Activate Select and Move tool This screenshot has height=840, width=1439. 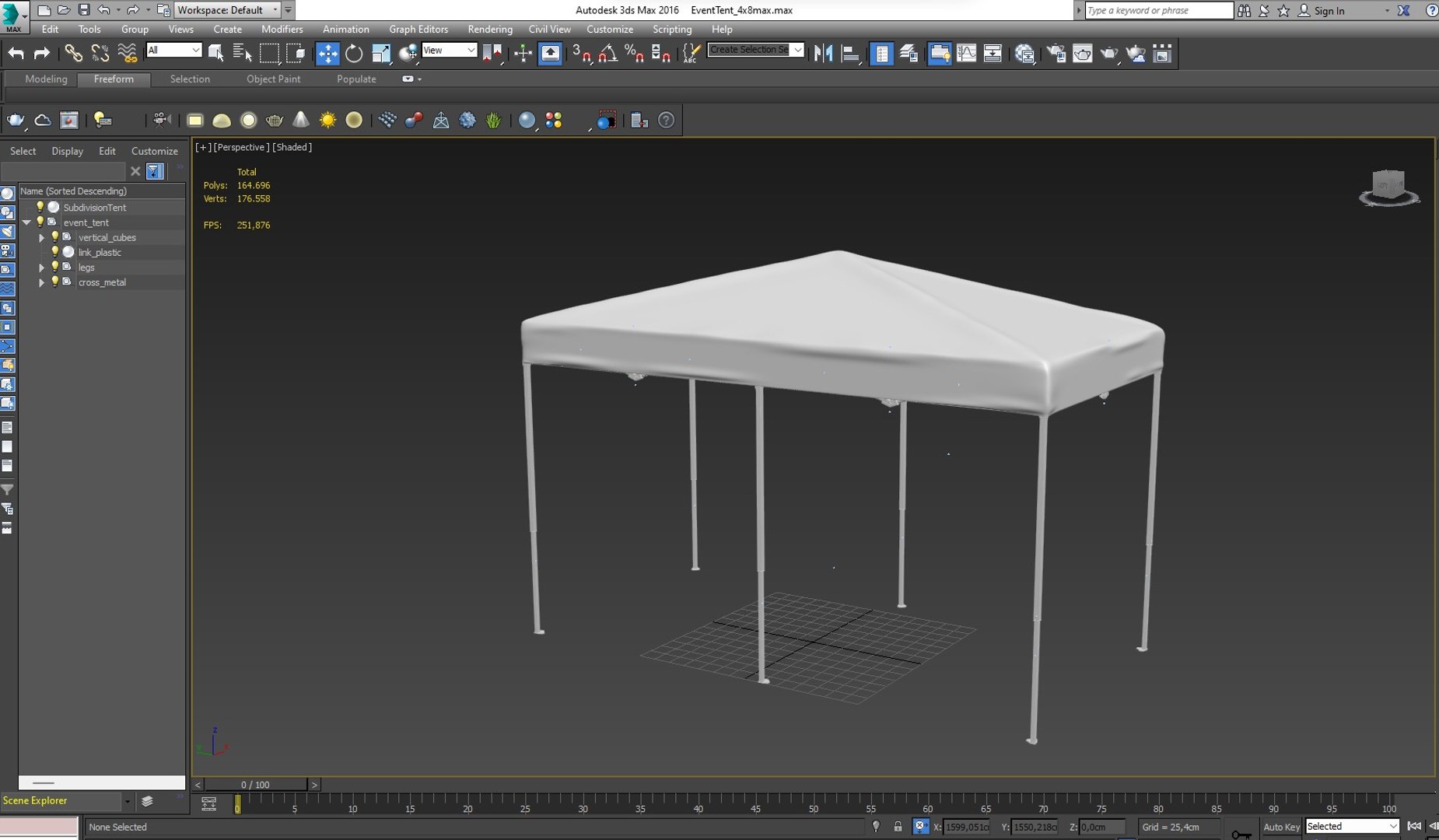click(327, 53)
